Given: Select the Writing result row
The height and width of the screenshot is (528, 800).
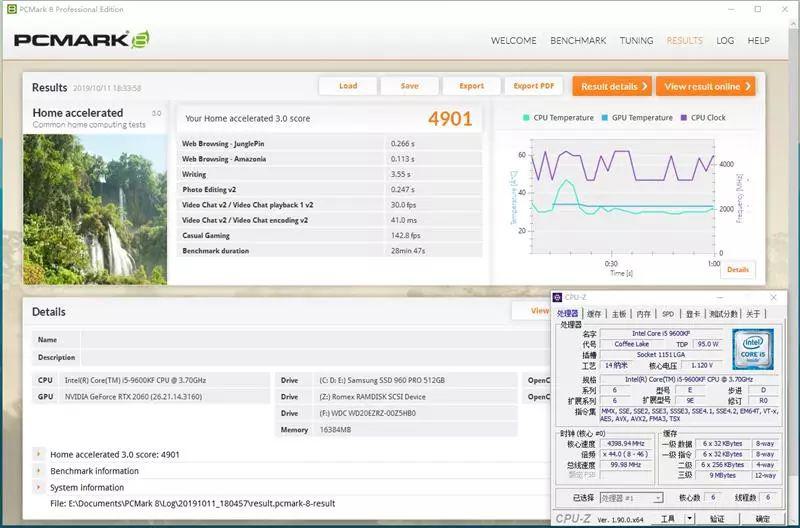Looking at the screenshot, I should (x=330, y=174).
